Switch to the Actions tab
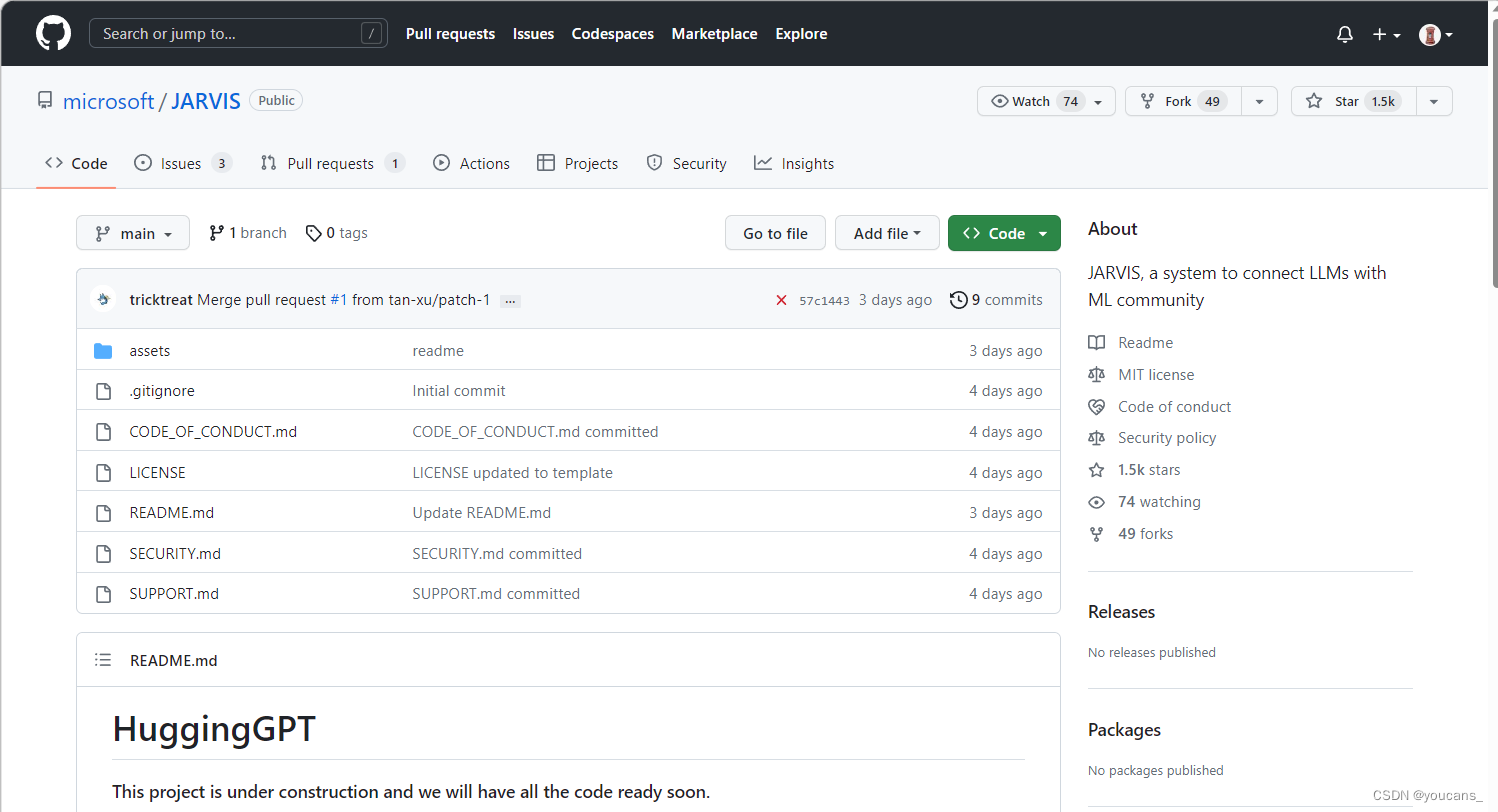This screenshot has height=812, width=1498. 471,163
